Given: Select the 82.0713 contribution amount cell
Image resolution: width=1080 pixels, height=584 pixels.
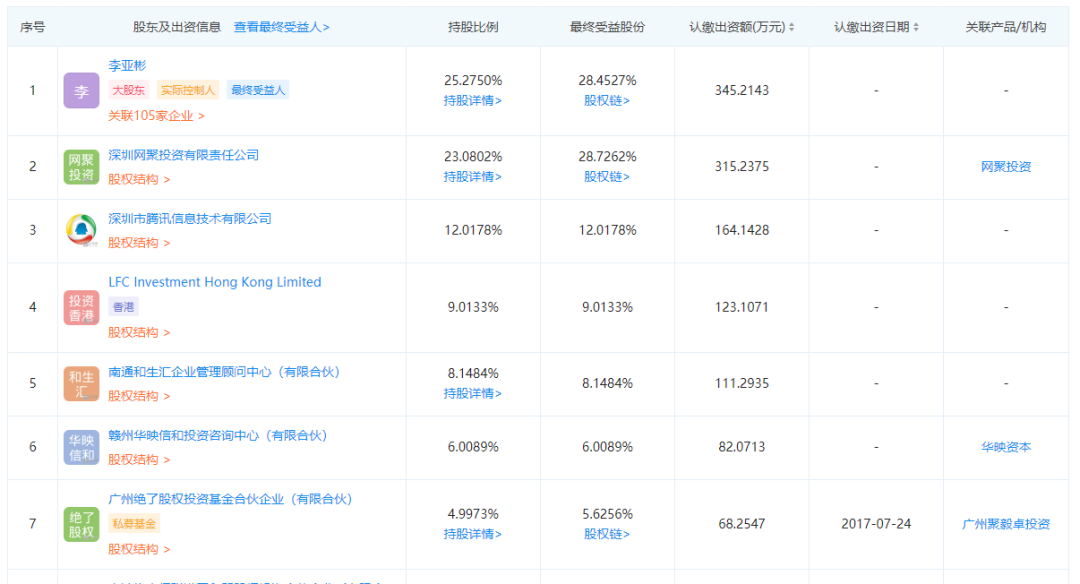Looking at the screenshot, I should [x=742, y=447].
